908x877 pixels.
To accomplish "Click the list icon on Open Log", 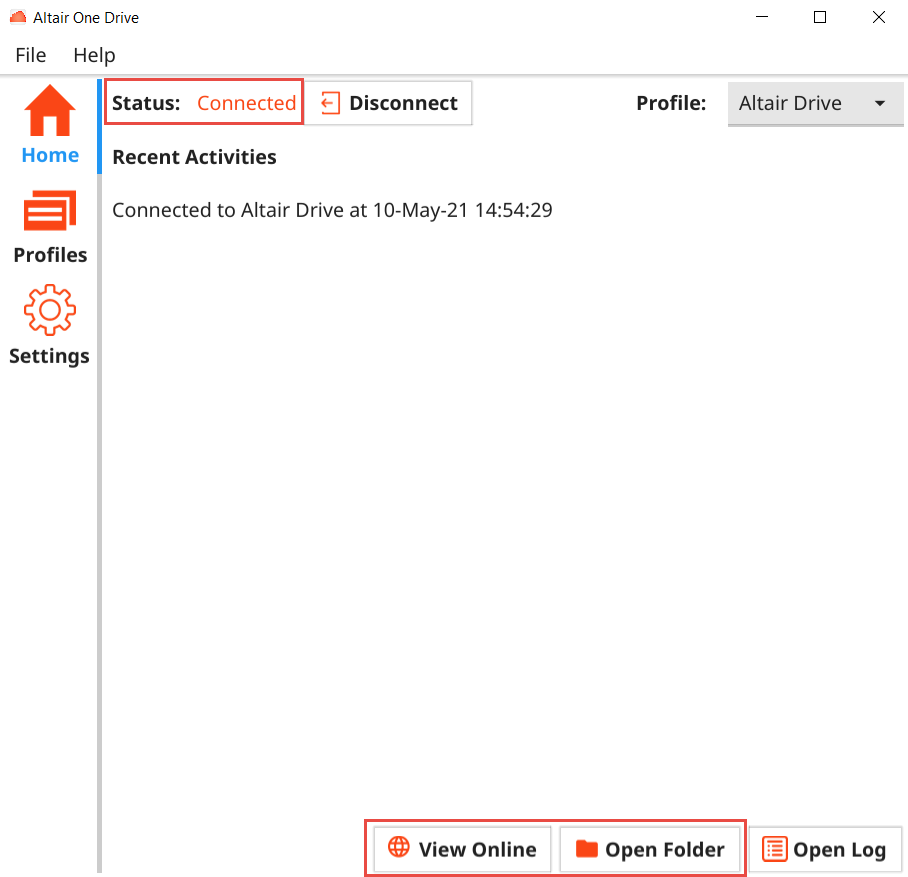I will click(774, 849).
